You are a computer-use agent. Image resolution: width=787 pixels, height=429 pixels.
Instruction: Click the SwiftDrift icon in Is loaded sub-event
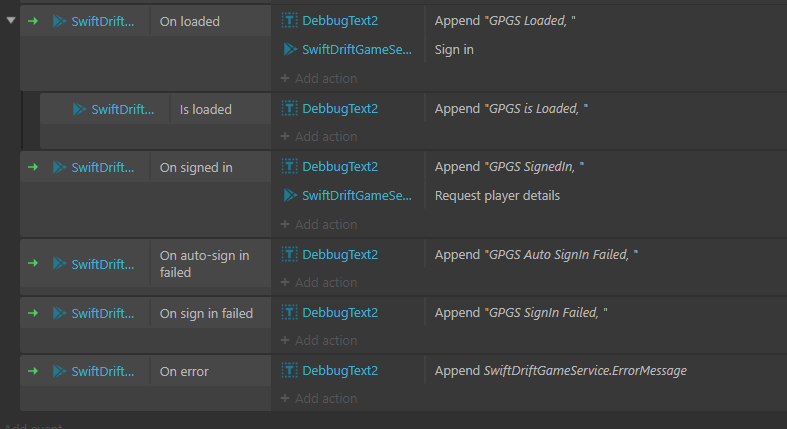click(x=79, y=109)
